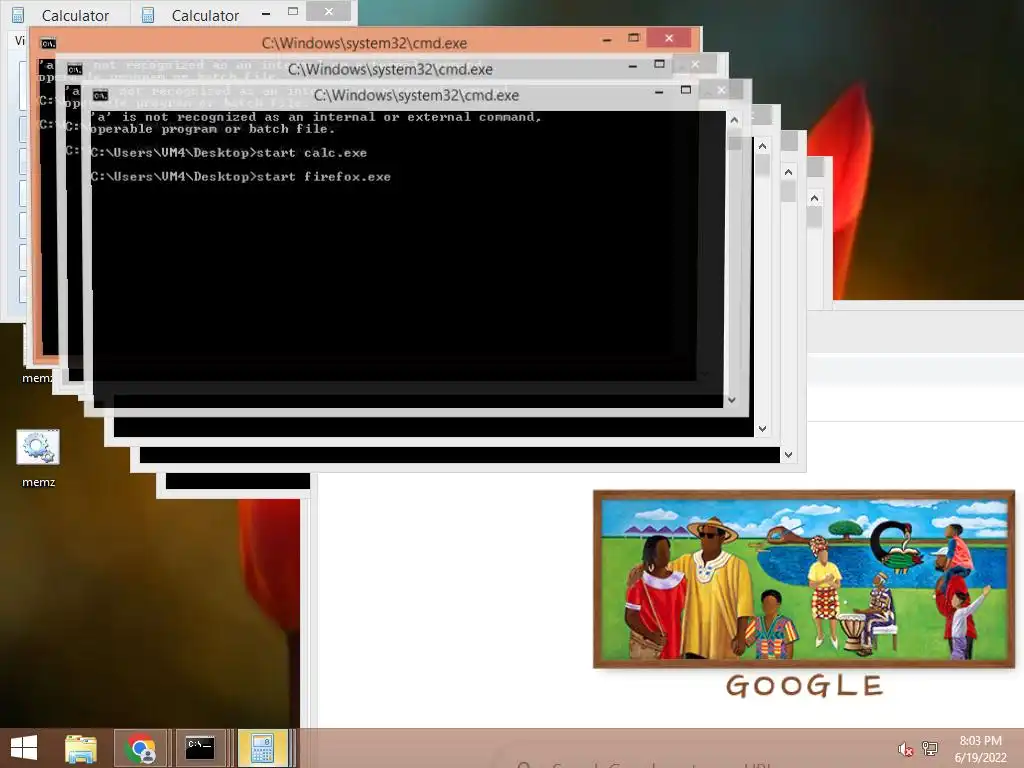The height and width of the screenshot is (768, 1024).
Task: Click front cmd scrollbar up arrow
Action: [x=734, y=120]
